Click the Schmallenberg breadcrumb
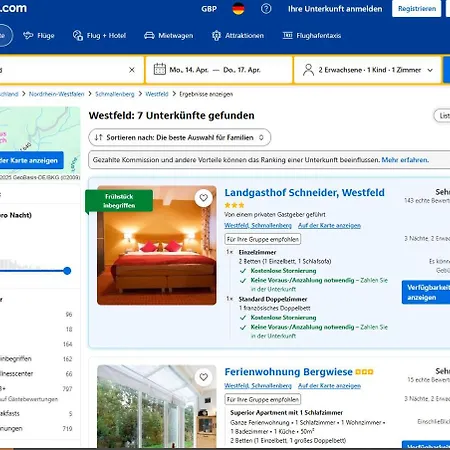Screen dimensions: 450x450 pyautogui.click(x=115, y=94)
